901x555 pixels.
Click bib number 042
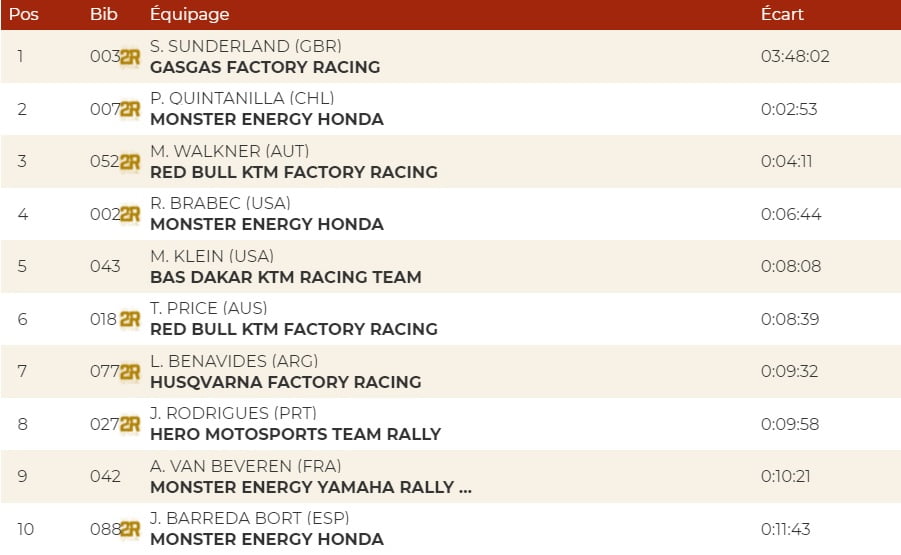[105, 476]
